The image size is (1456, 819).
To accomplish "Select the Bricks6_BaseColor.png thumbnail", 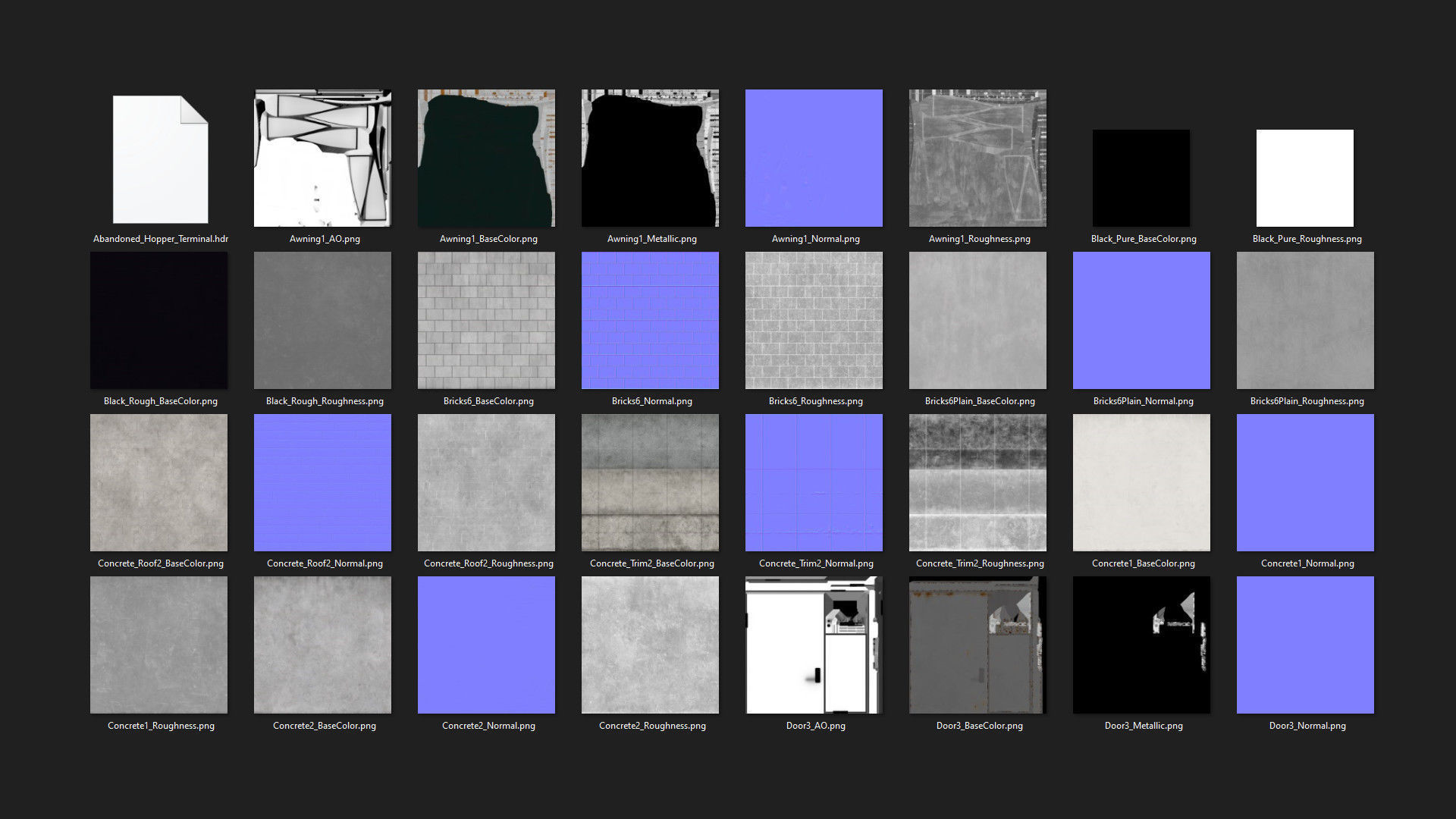I will (486, 320).
